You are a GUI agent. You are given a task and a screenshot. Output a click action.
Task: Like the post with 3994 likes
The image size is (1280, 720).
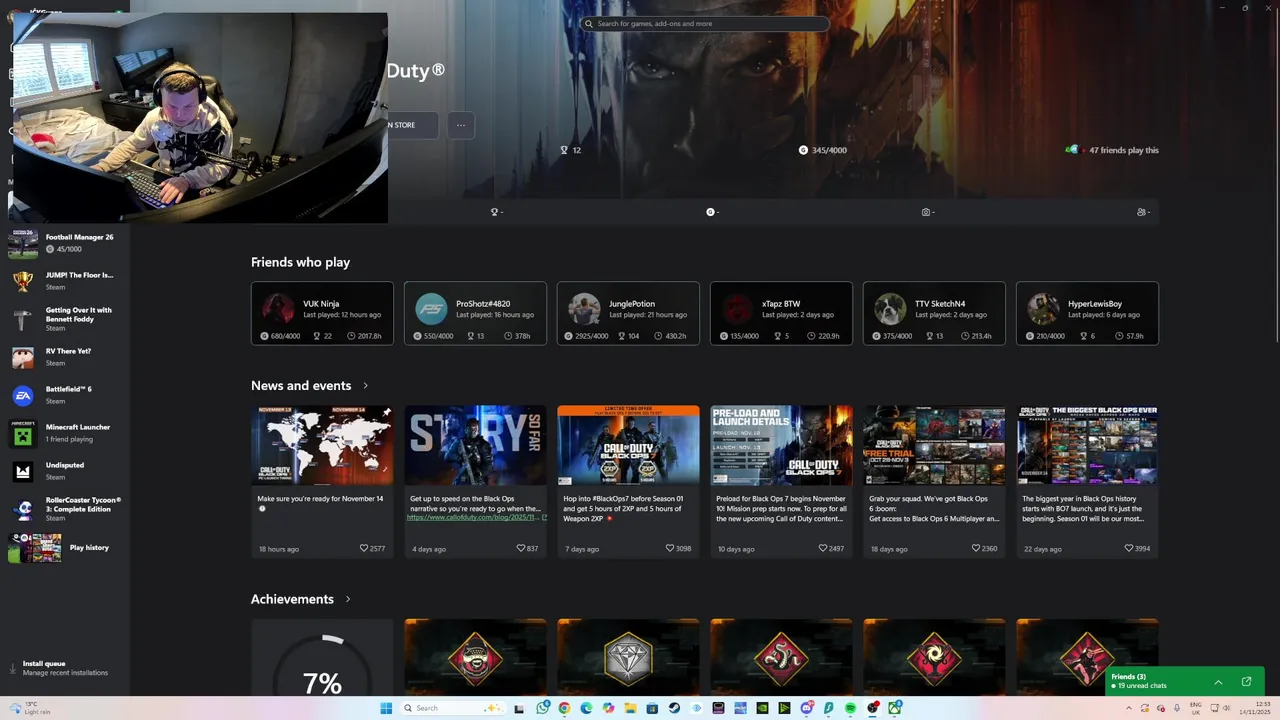1129,548
